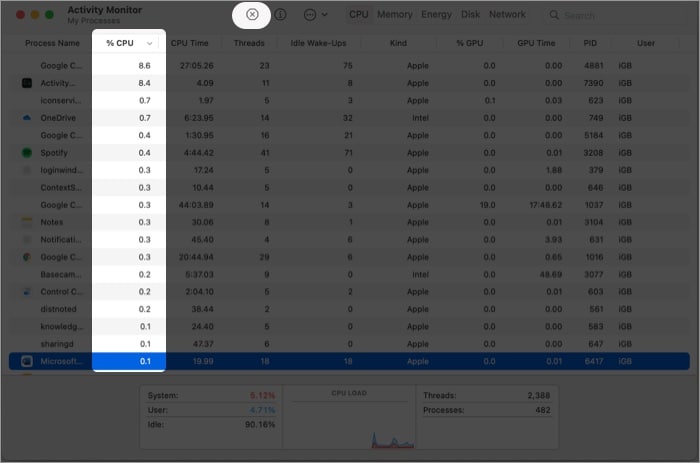The width and height of the screenshot is (700, 463).
Task: Click the My Processes subtitle
Action: (x=94, y=21)
